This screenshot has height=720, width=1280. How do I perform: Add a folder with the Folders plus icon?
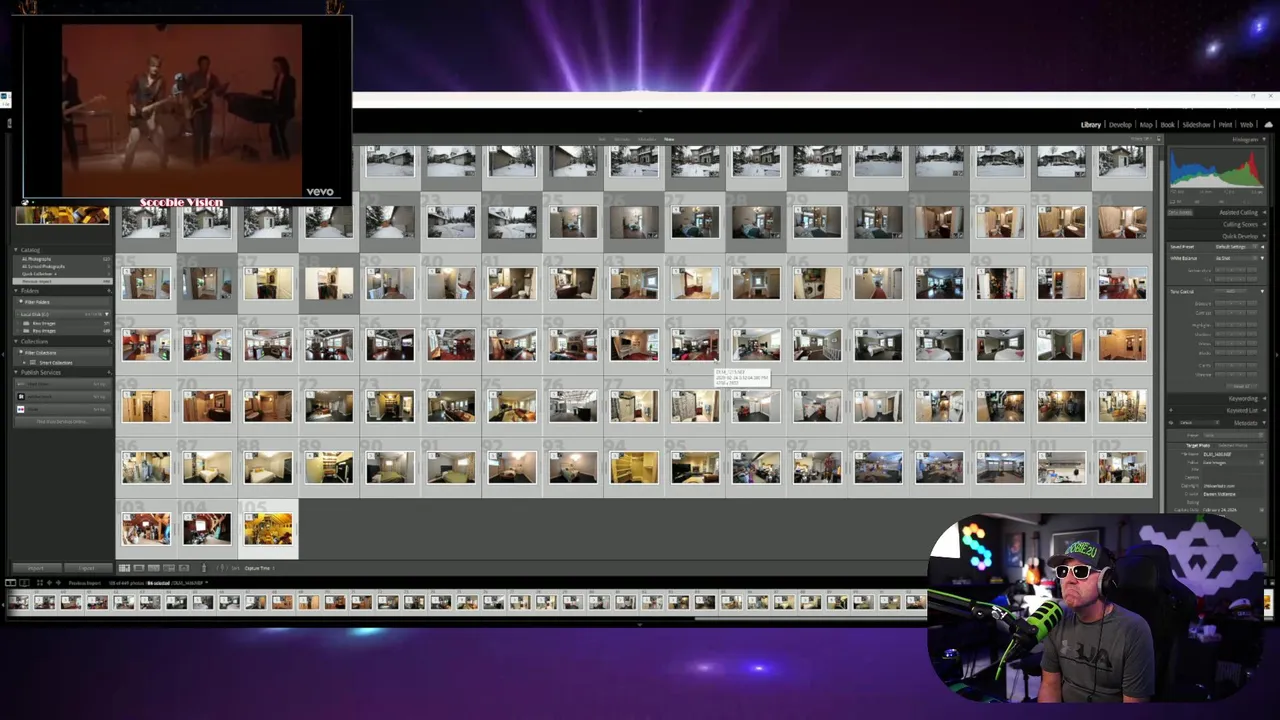107,291
